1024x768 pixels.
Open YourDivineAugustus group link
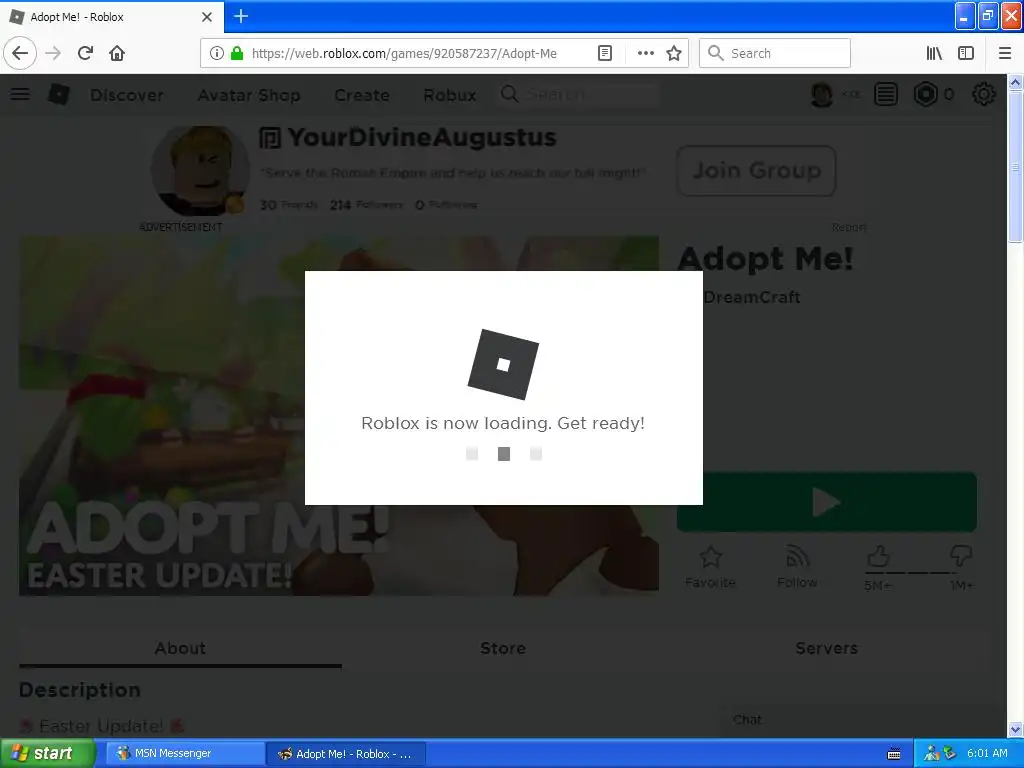(422, 138)
